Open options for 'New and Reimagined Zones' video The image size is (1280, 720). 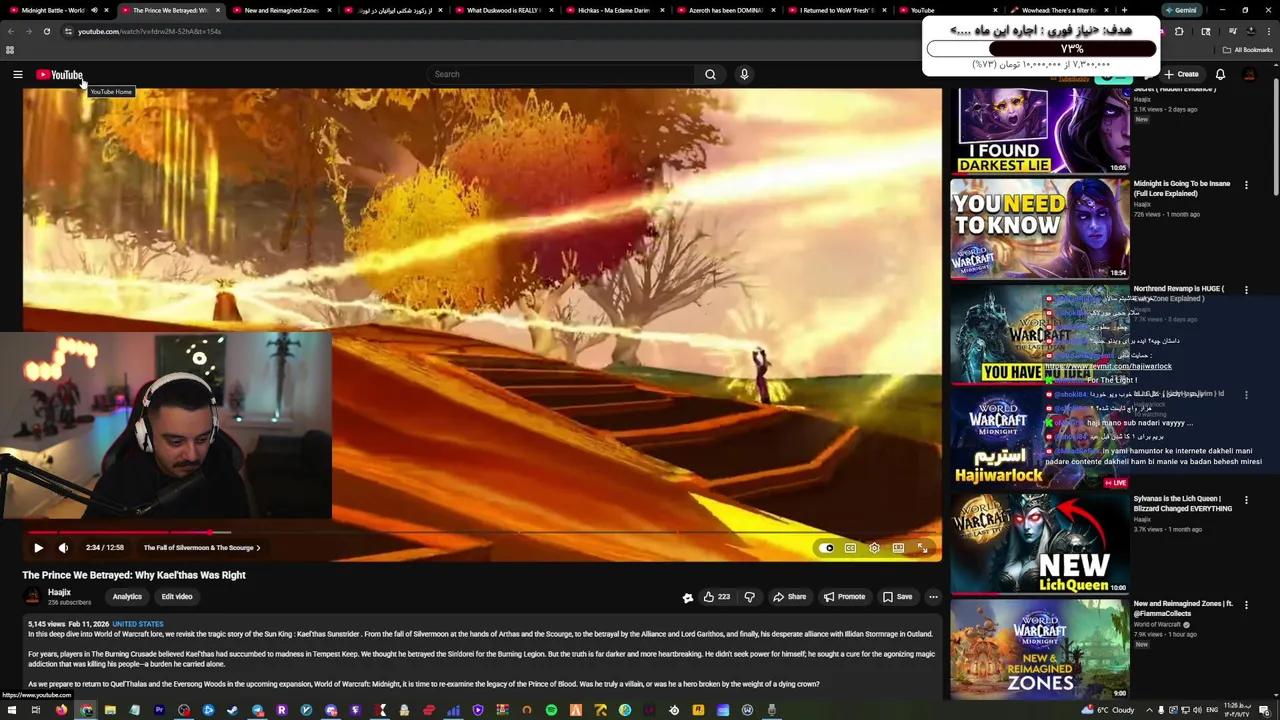(1246, 604)
